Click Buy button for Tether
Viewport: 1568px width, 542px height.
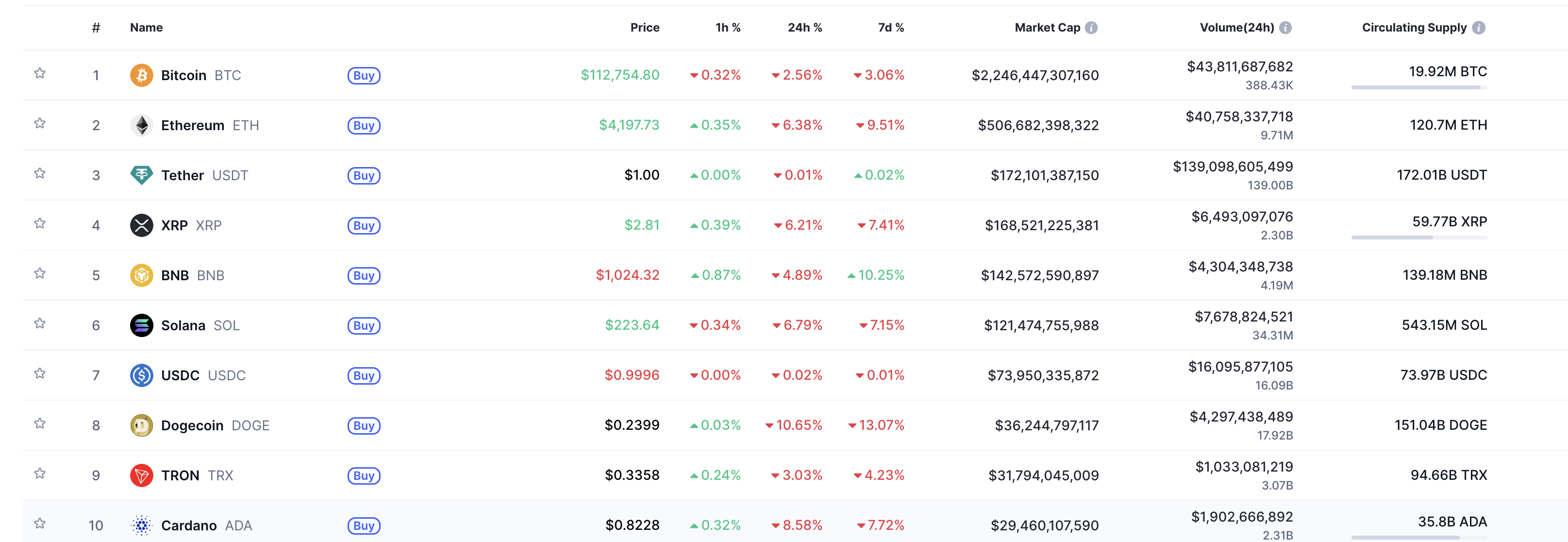point(364,175)
